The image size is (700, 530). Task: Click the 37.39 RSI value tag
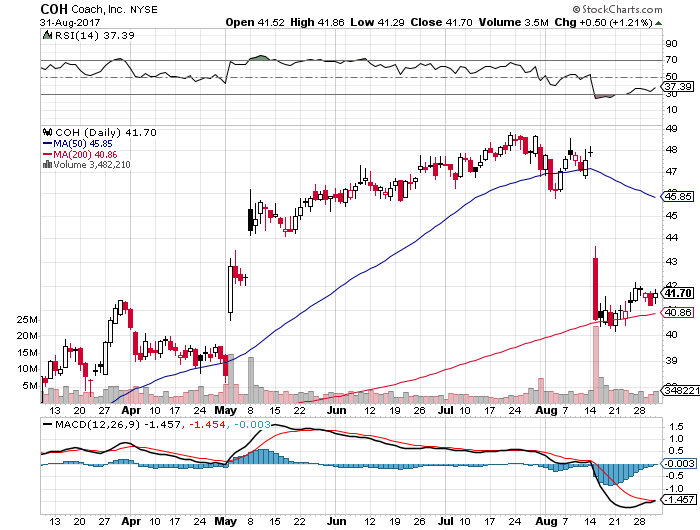coord(679,87)
